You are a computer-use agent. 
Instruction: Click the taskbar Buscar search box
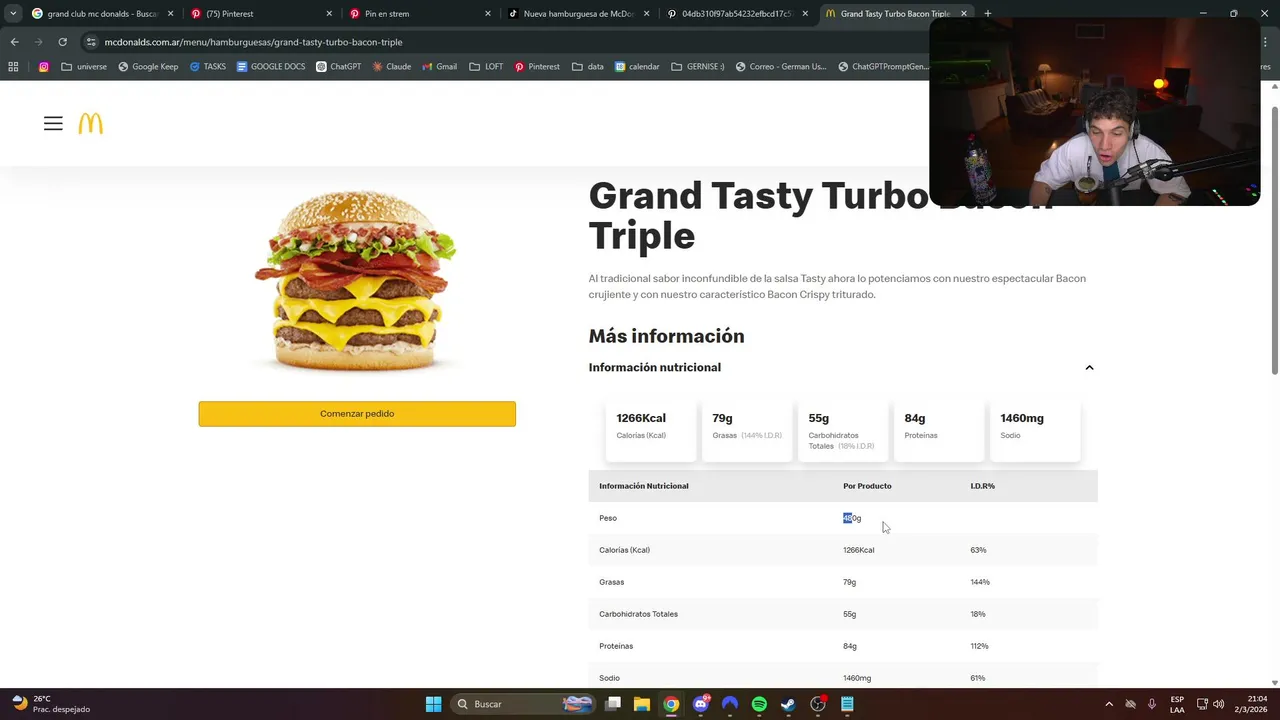tap(524, 704)
